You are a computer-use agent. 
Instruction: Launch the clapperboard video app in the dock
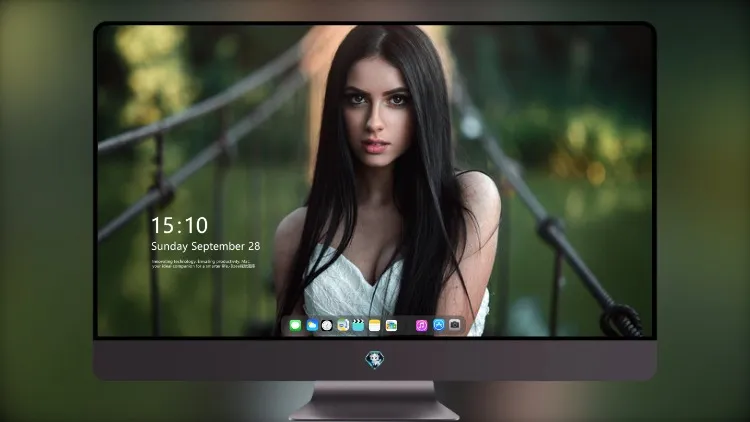click(x=358, y=325)
